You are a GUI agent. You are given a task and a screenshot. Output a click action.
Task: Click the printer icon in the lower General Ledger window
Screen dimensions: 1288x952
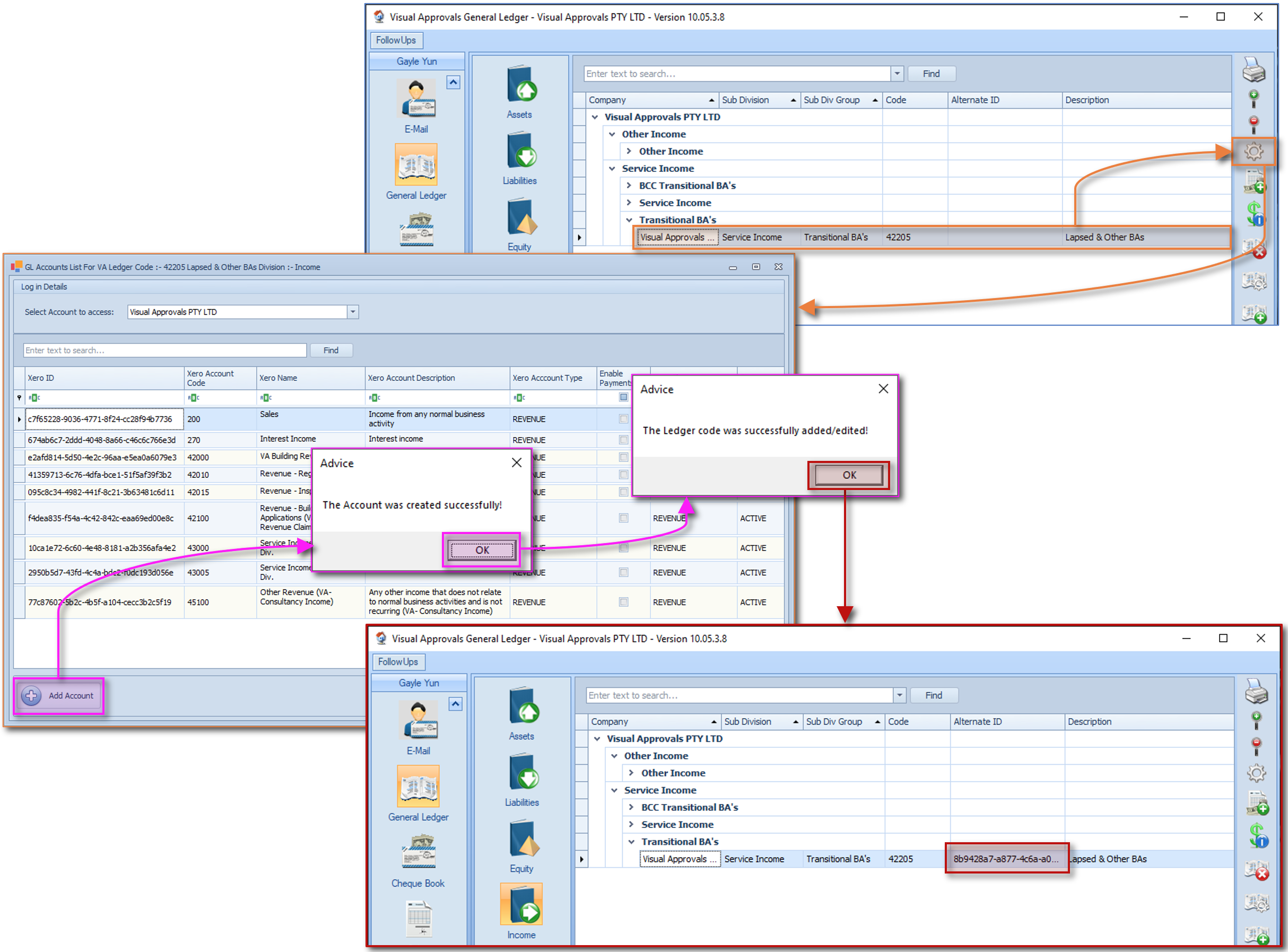tap(1256, 692)
